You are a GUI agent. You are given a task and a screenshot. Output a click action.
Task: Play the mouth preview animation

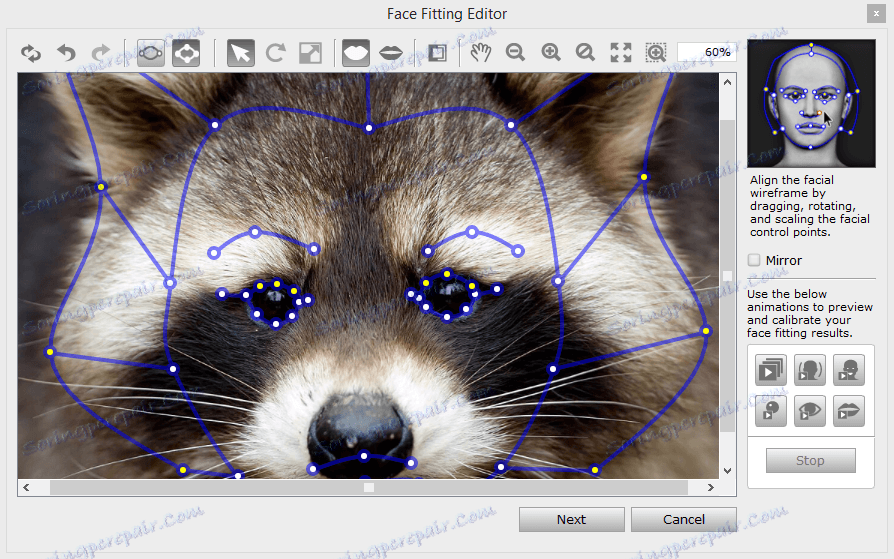[848, 411]
